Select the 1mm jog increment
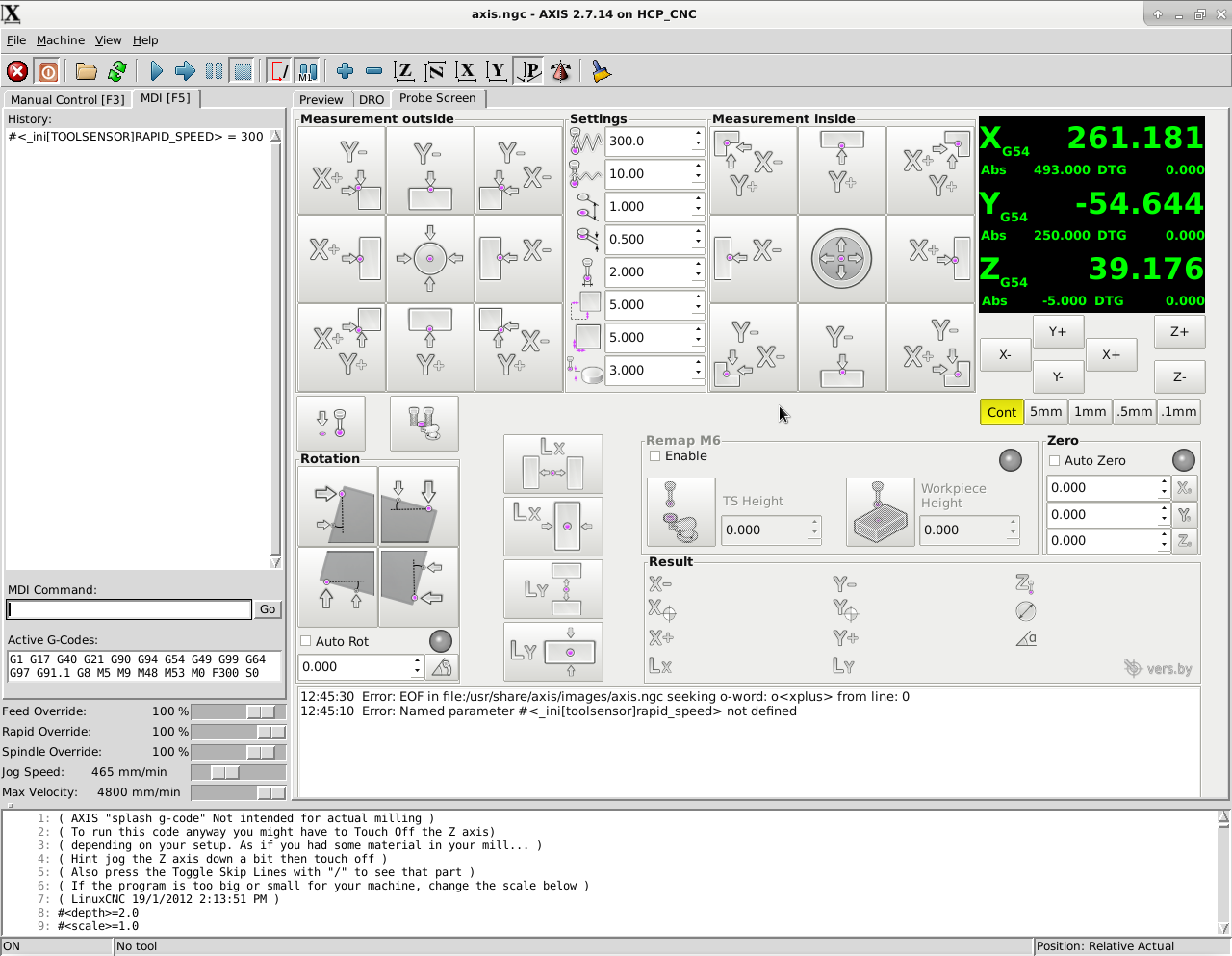Viewport: 1232px width, 956px height. coord(1091,412)
